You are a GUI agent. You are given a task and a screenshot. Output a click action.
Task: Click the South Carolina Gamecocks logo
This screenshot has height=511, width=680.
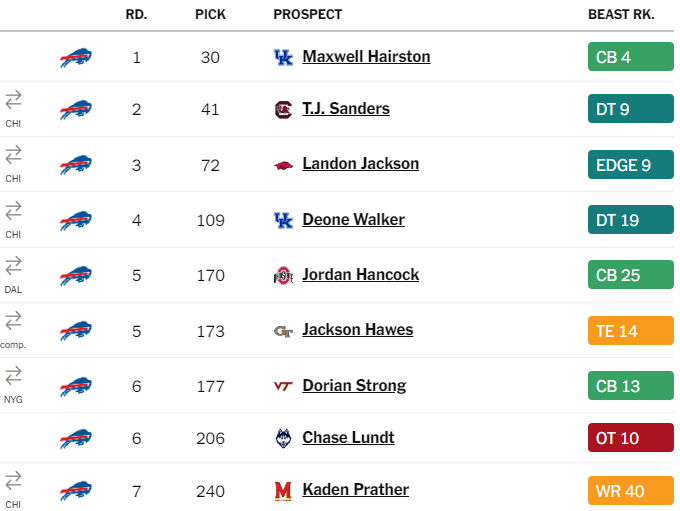(x=284, y=109)
